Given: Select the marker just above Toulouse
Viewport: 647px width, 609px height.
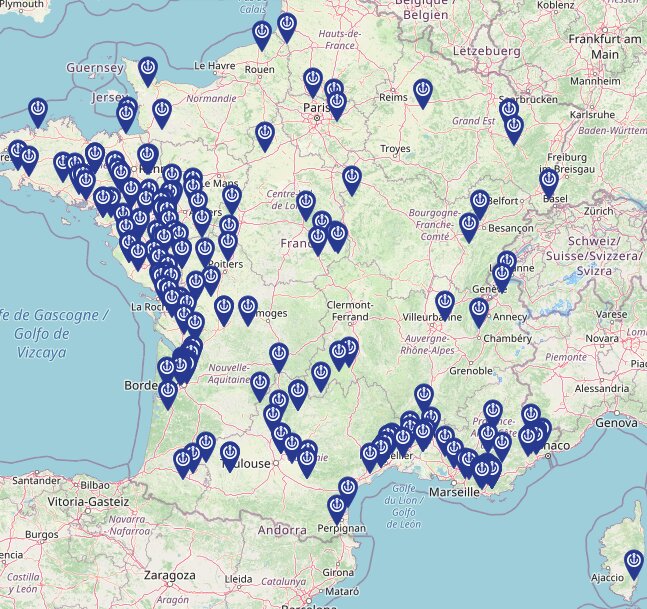Looking at the screenshot, I should pyautogui.click(x=230, y=454).
